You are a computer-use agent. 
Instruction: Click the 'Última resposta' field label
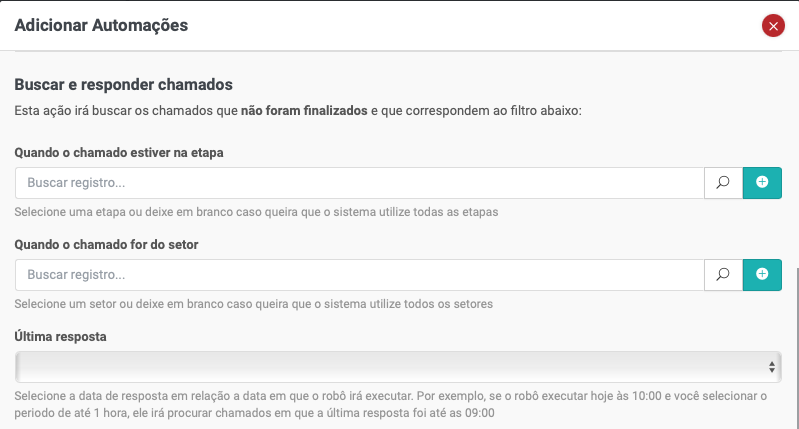coord(60,336)
